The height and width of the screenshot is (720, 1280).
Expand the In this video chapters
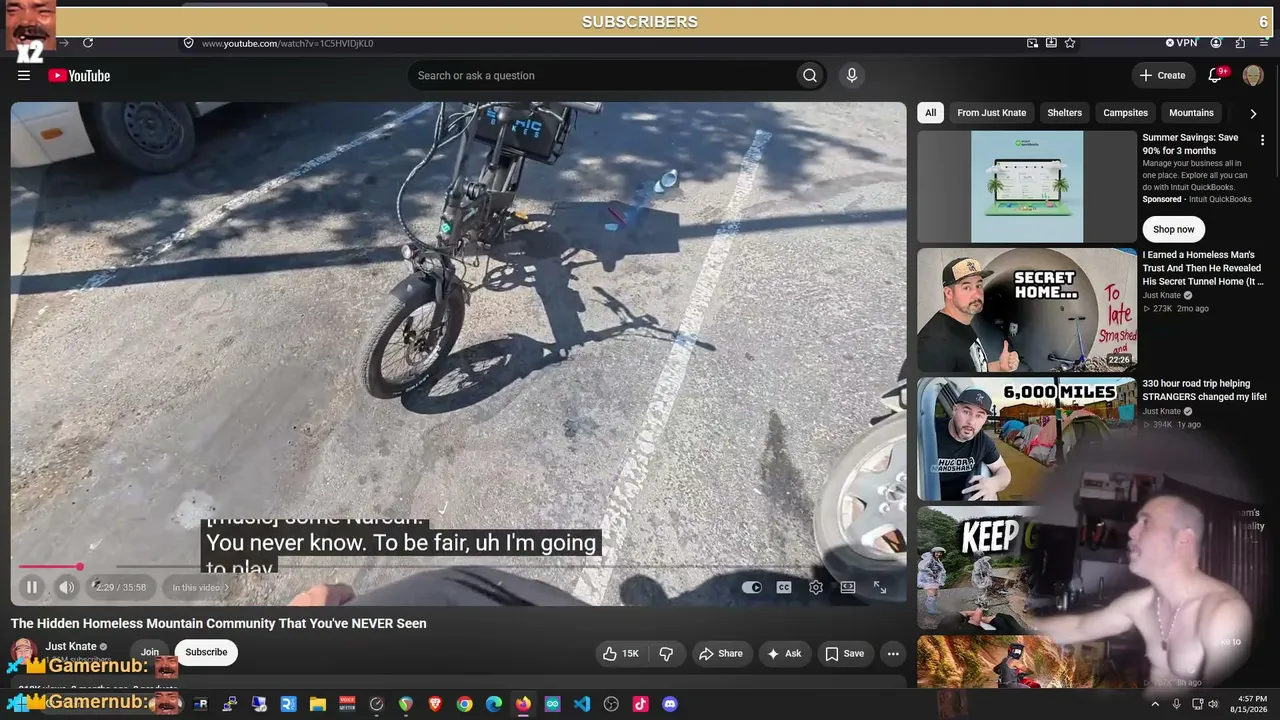pyautogui.click(x=200, y=588)
